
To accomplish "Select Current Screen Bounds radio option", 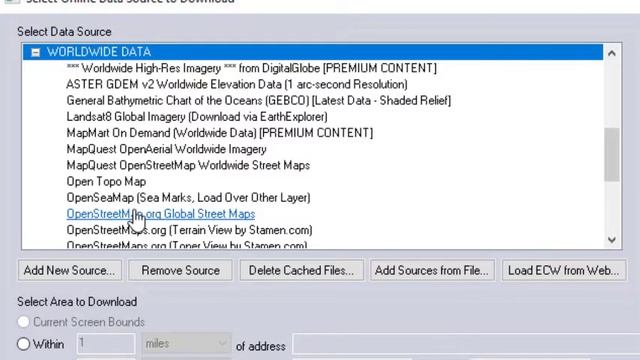I will tap(81, 322).
